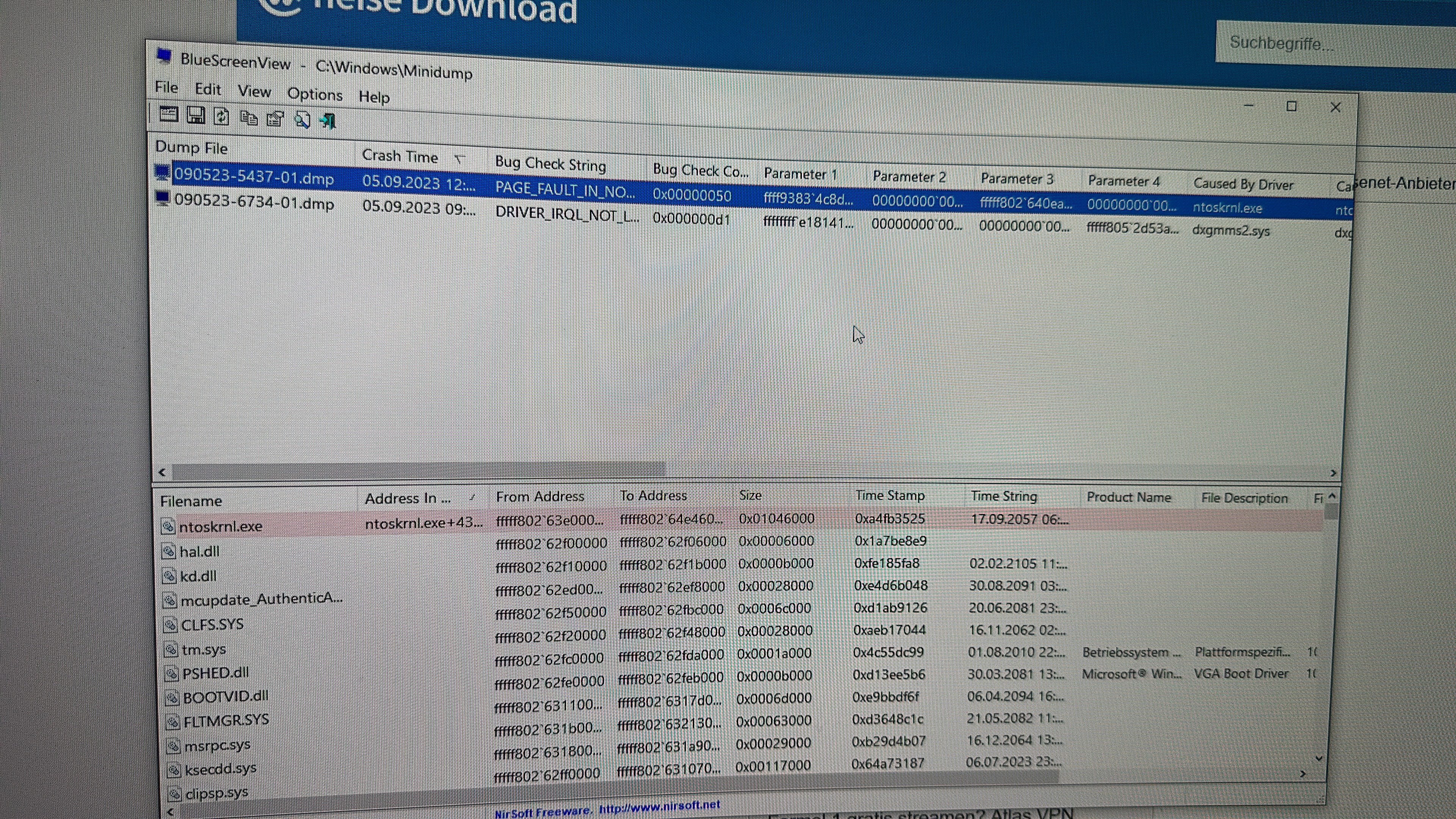Open the Help menu
1456x819 pixels.
pyautogui.click(x=373, y=97)
